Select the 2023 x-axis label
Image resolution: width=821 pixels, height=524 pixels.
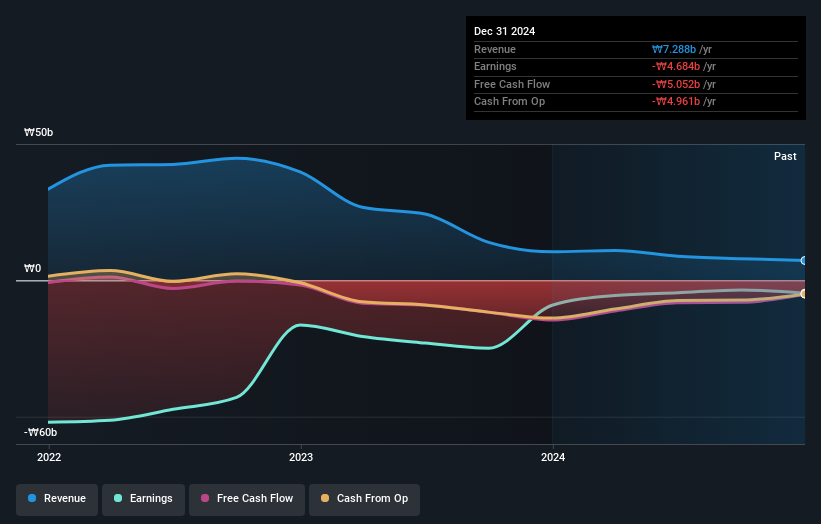(301, 457)
